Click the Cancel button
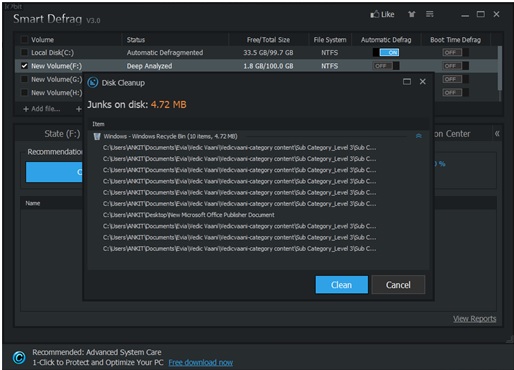The image size is (514, 370). tap(398, 285)
